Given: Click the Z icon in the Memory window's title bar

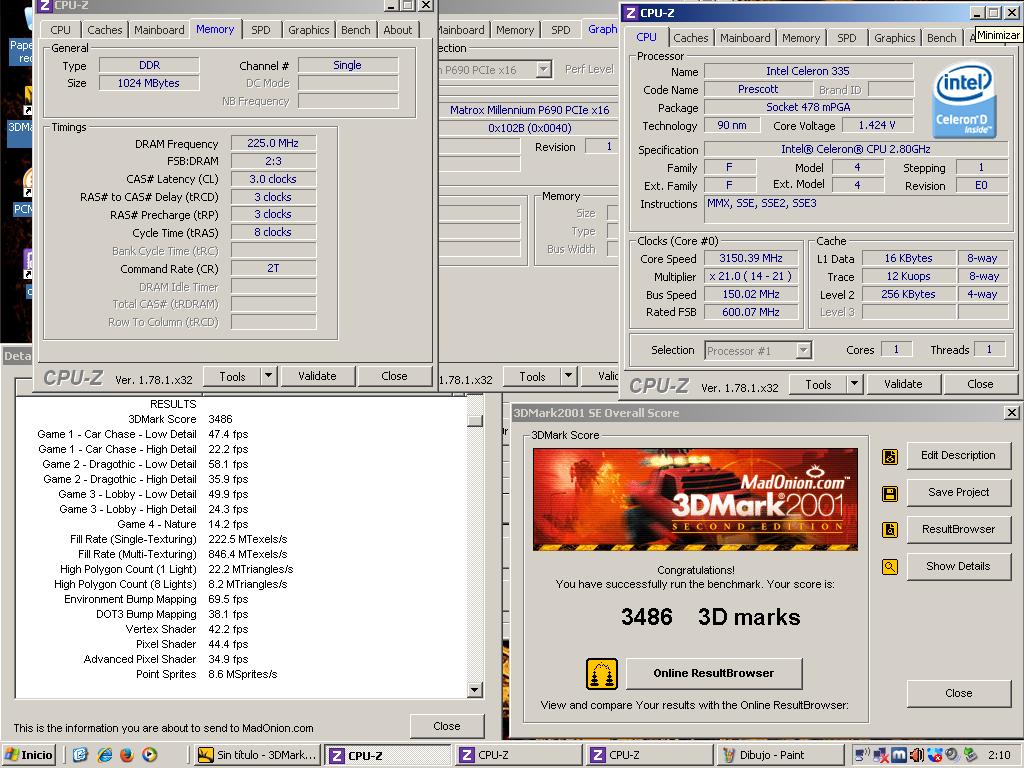Looking at the screenshot, I should click(x=44, y=5).
